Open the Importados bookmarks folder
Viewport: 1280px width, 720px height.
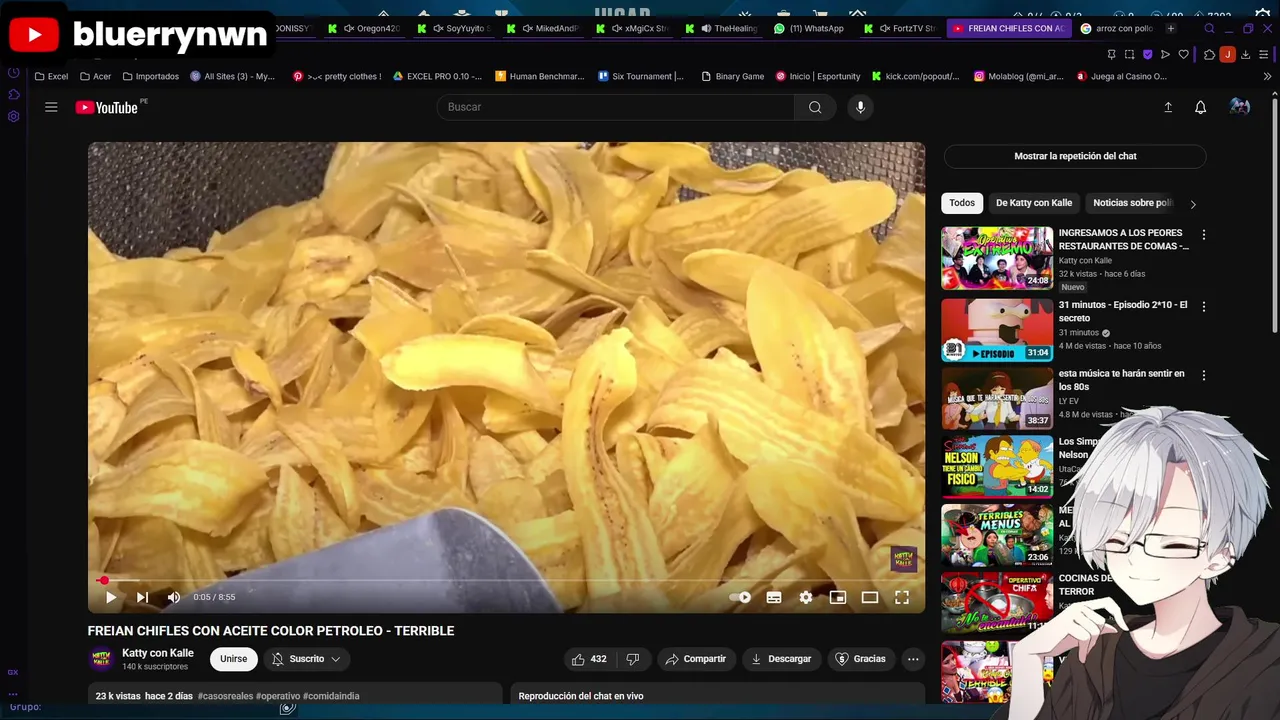pos(150,76)
